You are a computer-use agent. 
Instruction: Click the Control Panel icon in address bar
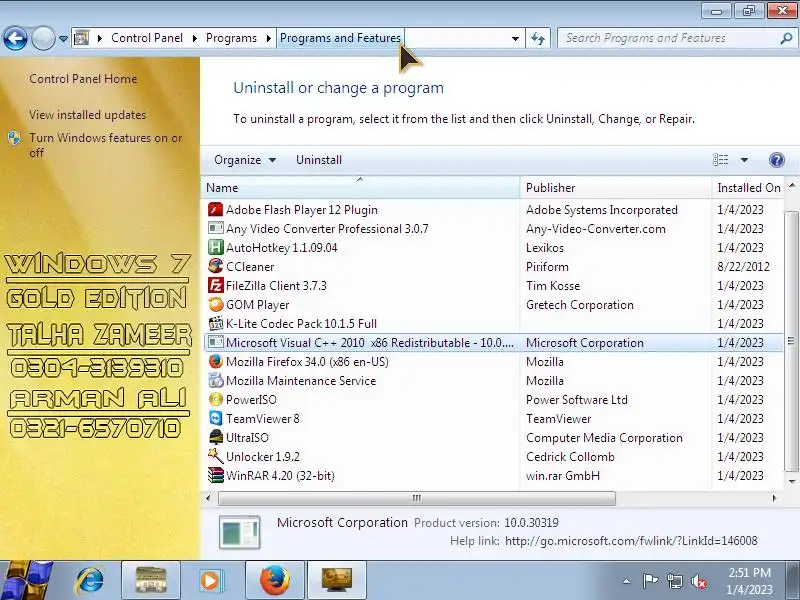coord(82,38)
